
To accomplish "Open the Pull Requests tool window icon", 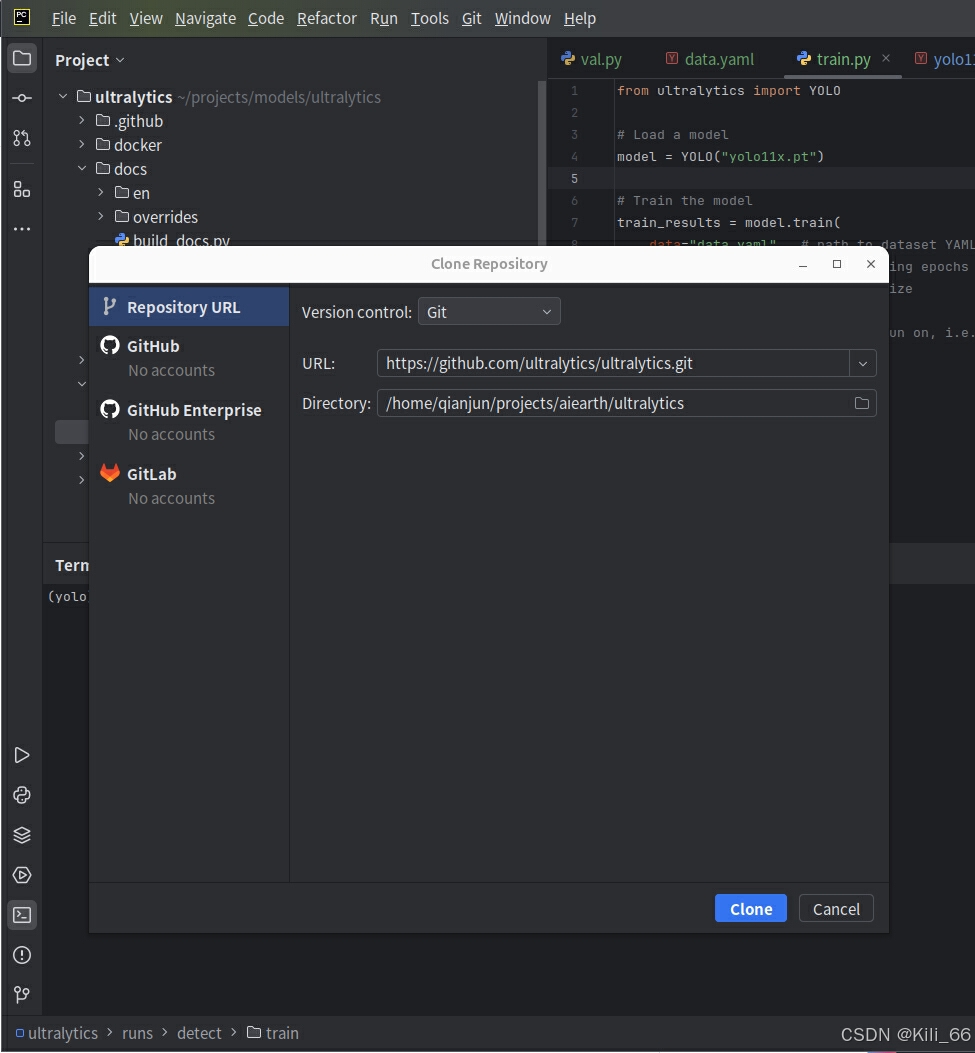I will 22,138.
